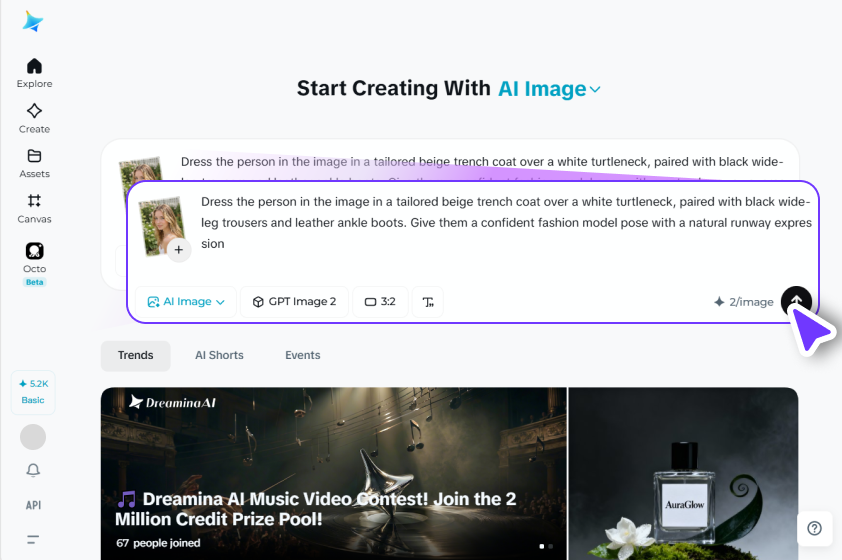This screenshot has height=560, width=842.
Task: Click the user profile avatar
Action: [33, 437]
